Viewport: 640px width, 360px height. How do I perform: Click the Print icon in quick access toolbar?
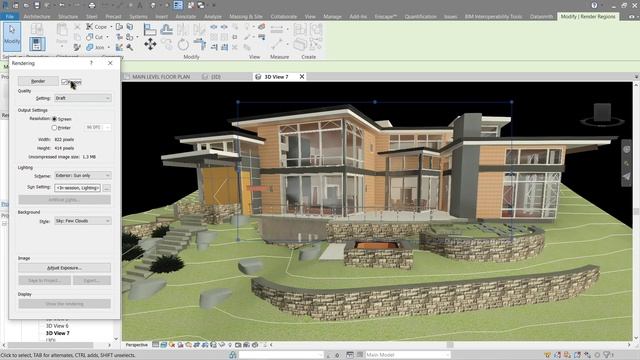click(x=92, y=5)
